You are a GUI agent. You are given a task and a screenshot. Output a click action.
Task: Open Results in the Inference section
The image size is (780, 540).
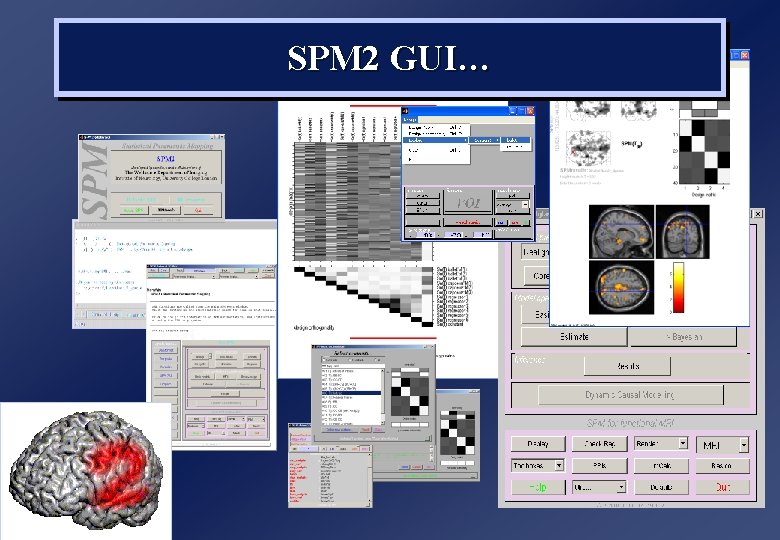(627, 366)
